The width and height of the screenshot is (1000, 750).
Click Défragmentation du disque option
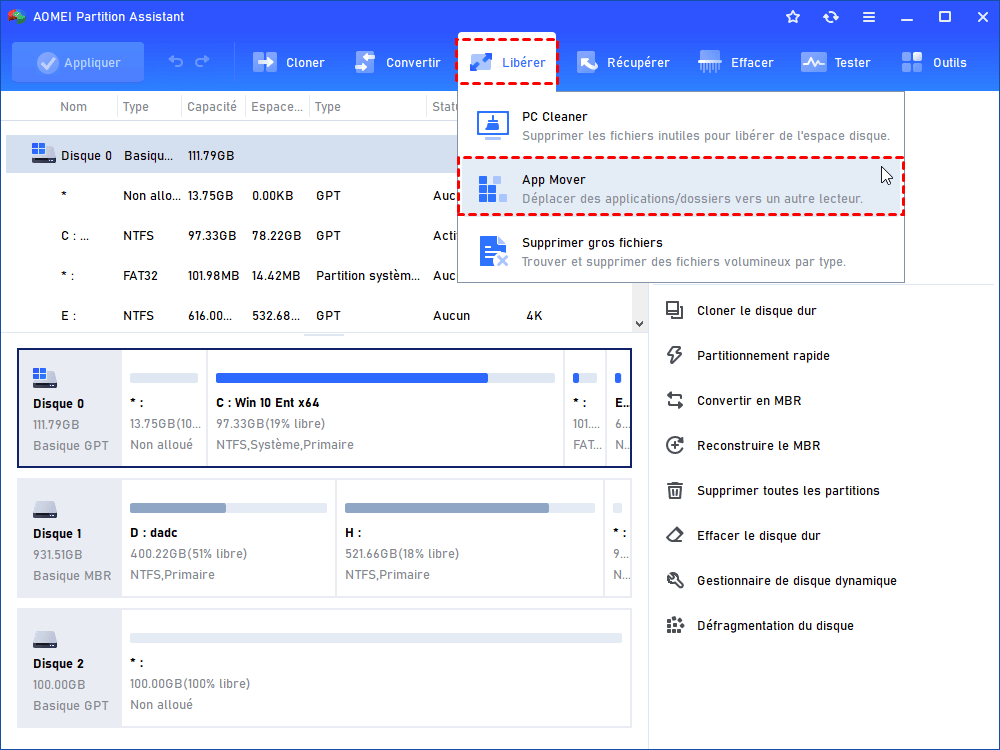tap(775, 626)
